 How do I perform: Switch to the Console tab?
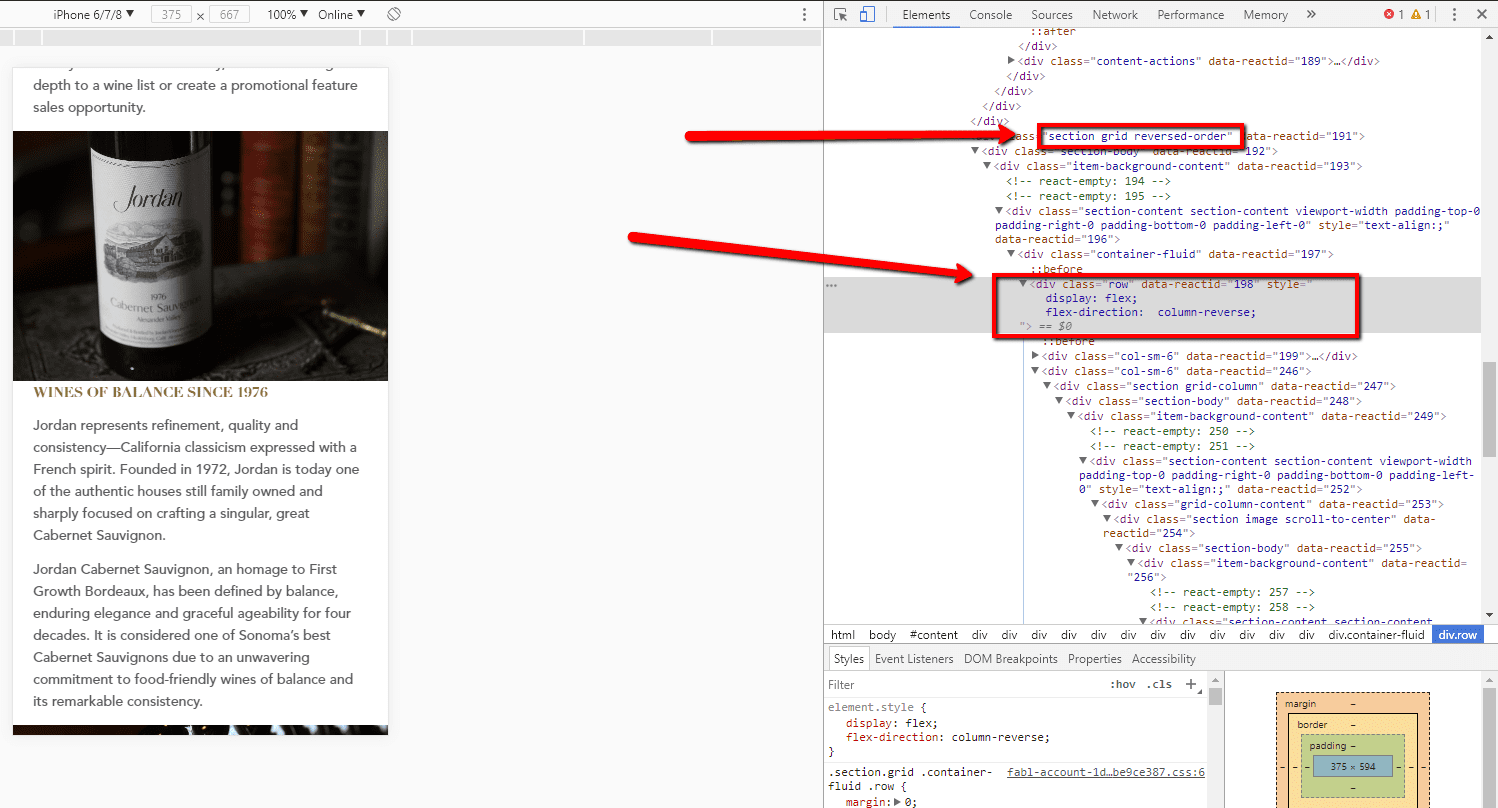click(x=990, y=14)
